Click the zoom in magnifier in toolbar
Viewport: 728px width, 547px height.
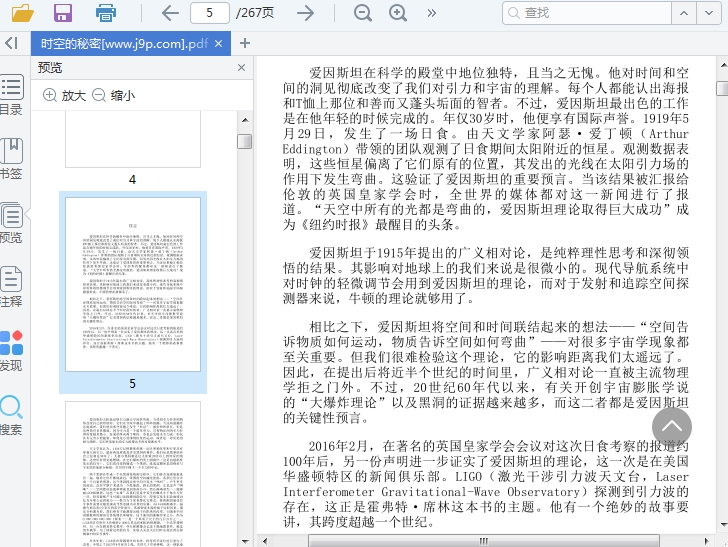coord(398,13)
